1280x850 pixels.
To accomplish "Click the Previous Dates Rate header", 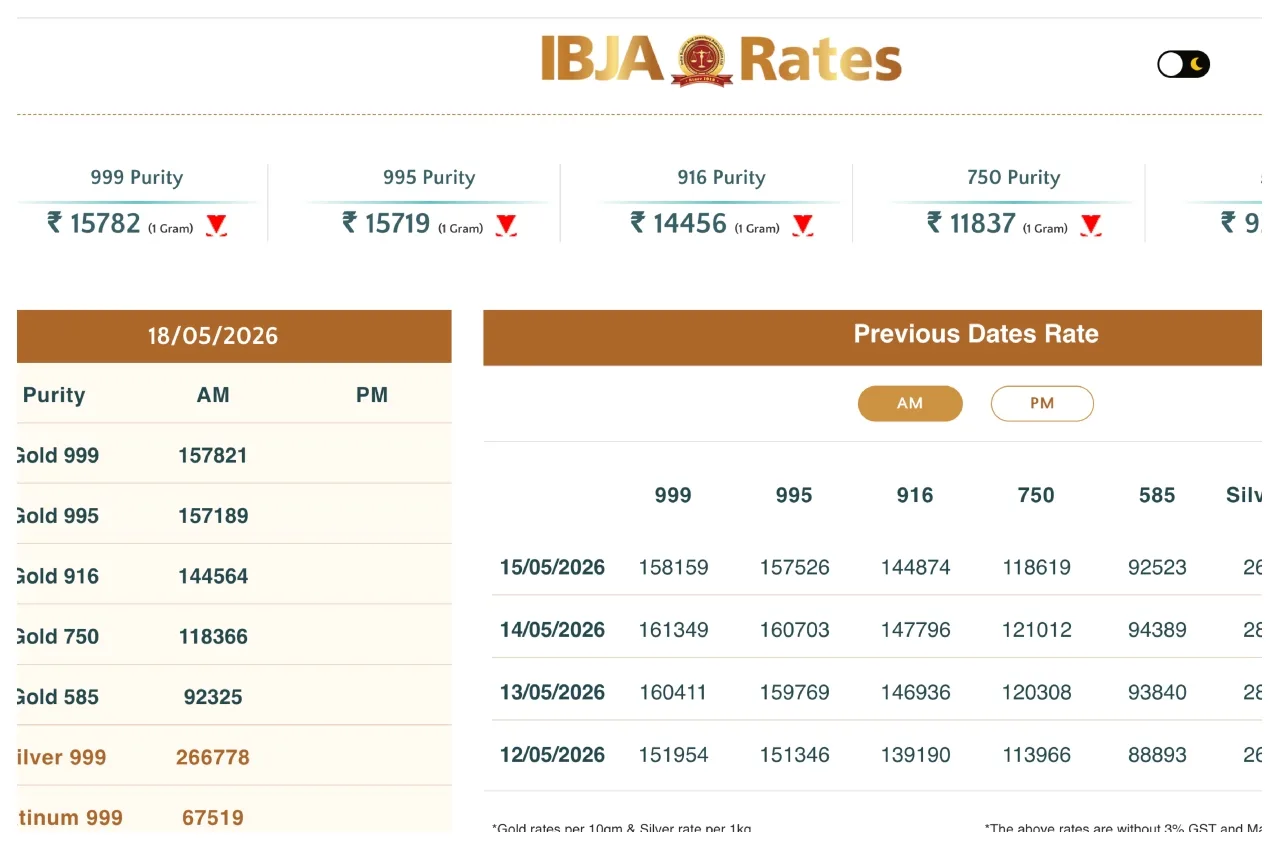I will pos(976,334).
